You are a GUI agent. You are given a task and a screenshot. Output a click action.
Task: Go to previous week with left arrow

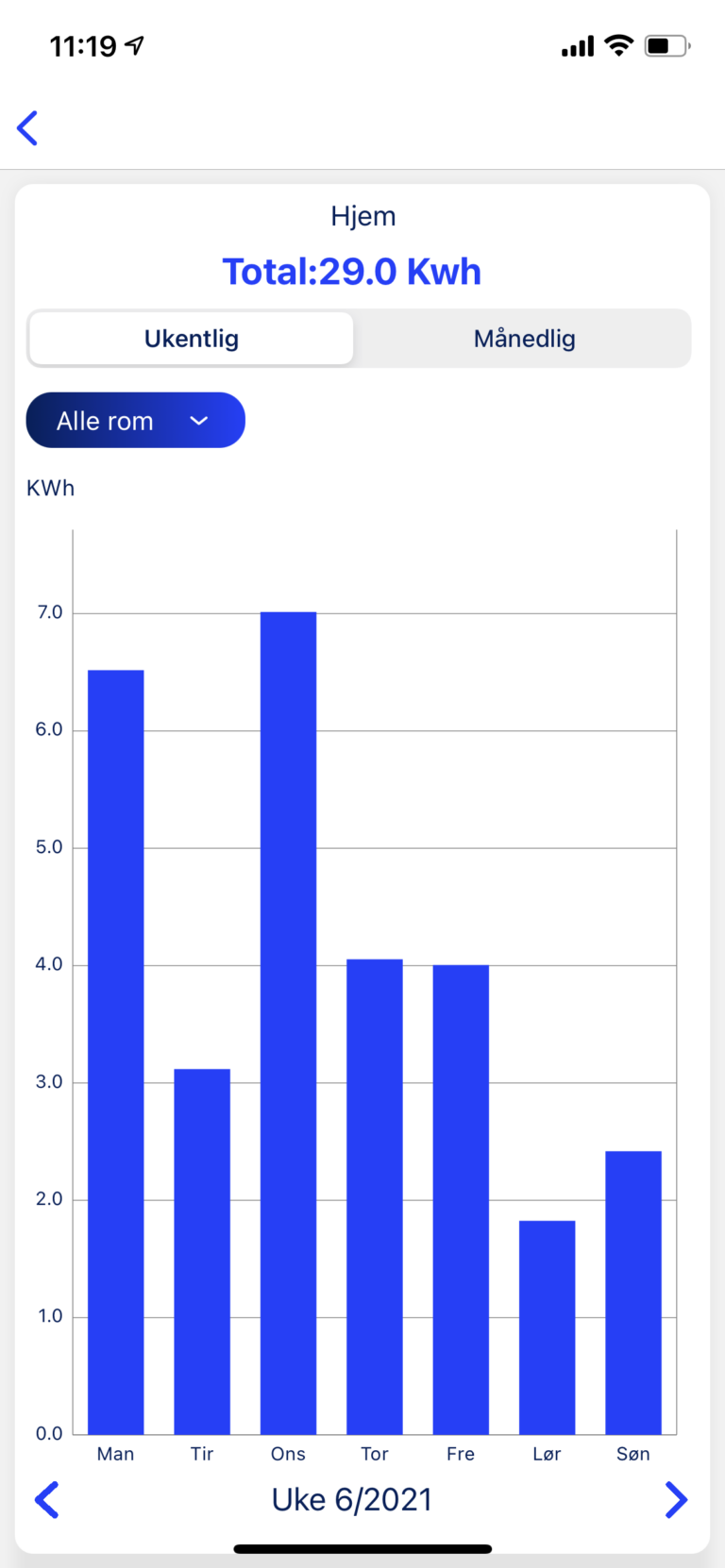click(x=46, y=1499)
